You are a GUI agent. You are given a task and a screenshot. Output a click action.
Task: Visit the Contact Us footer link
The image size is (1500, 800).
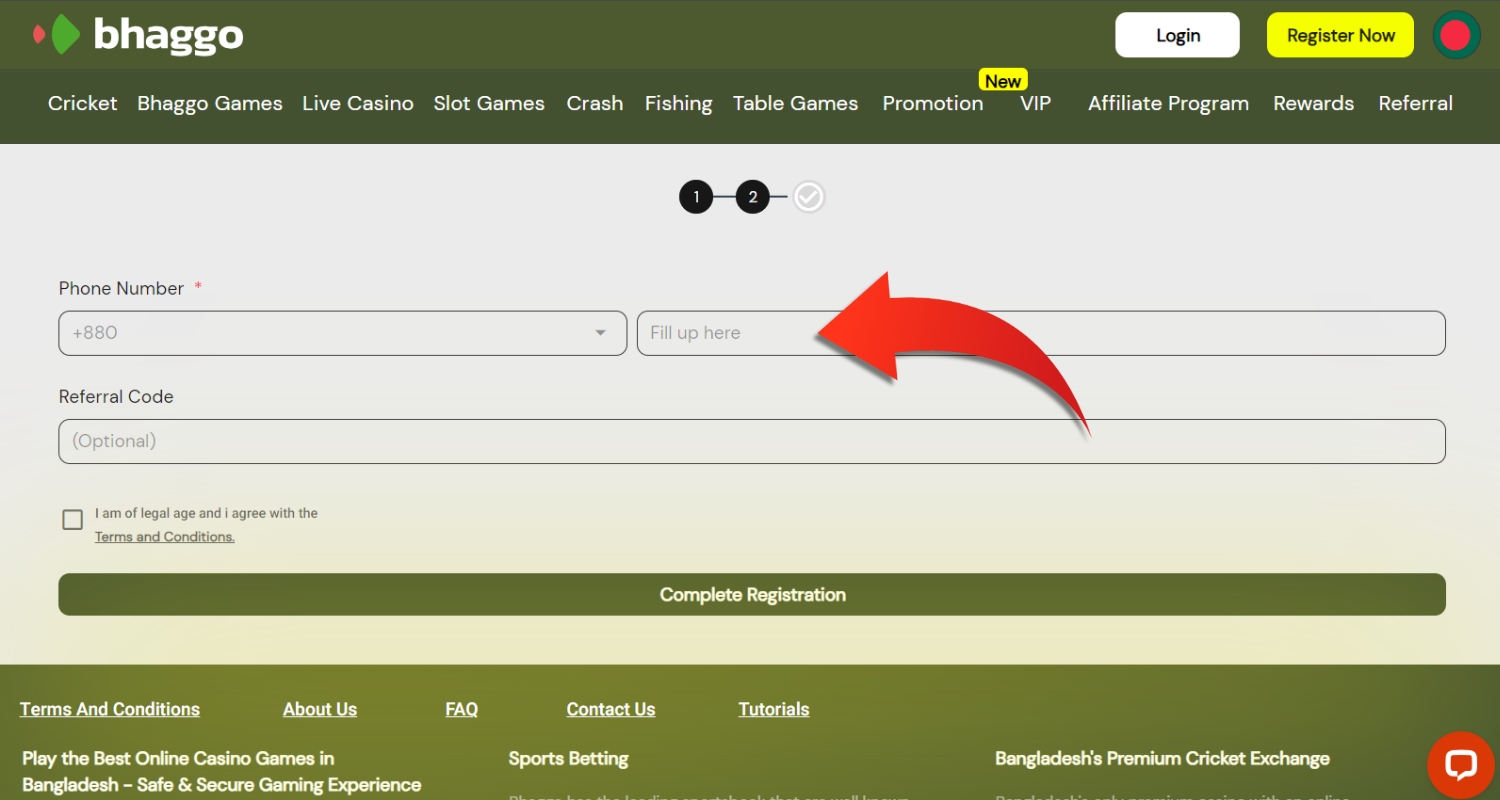pyautogui.click(x=611, y=709)
